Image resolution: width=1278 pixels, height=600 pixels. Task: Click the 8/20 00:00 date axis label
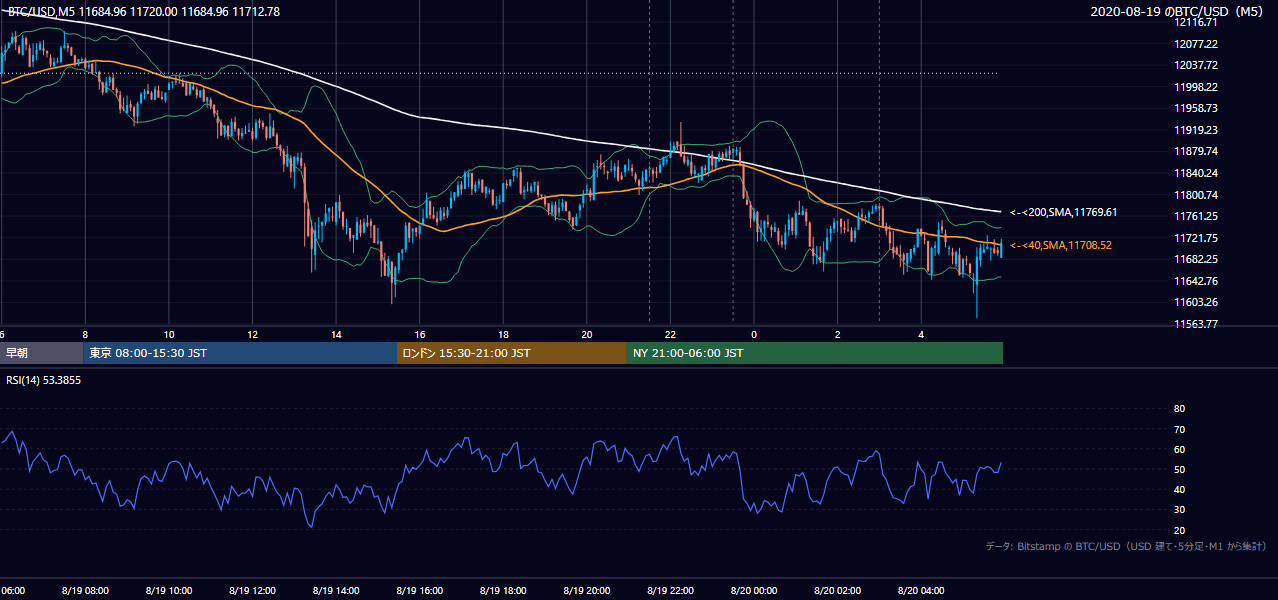(754, 590)
